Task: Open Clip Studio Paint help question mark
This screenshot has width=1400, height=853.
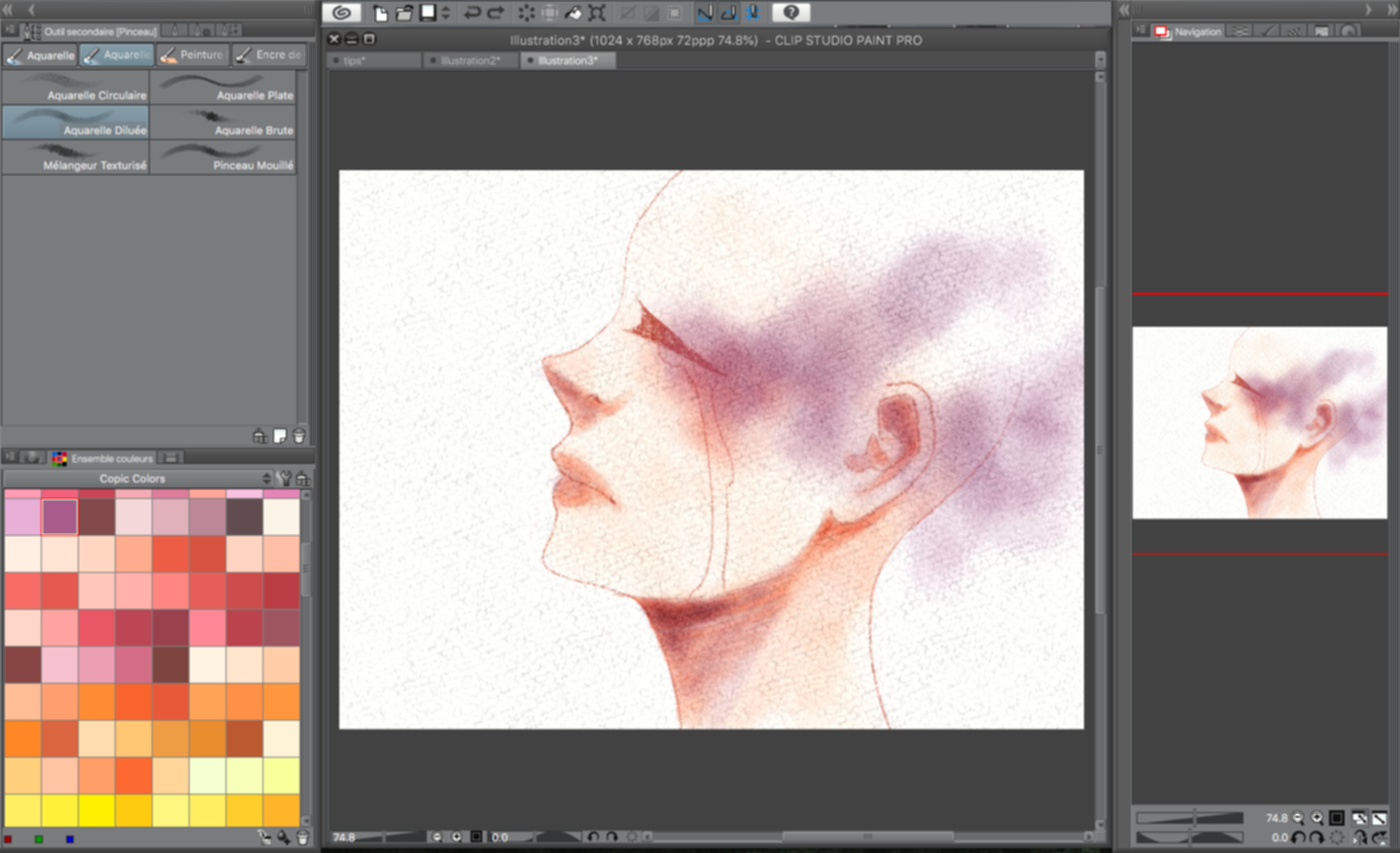Action: 790,13
